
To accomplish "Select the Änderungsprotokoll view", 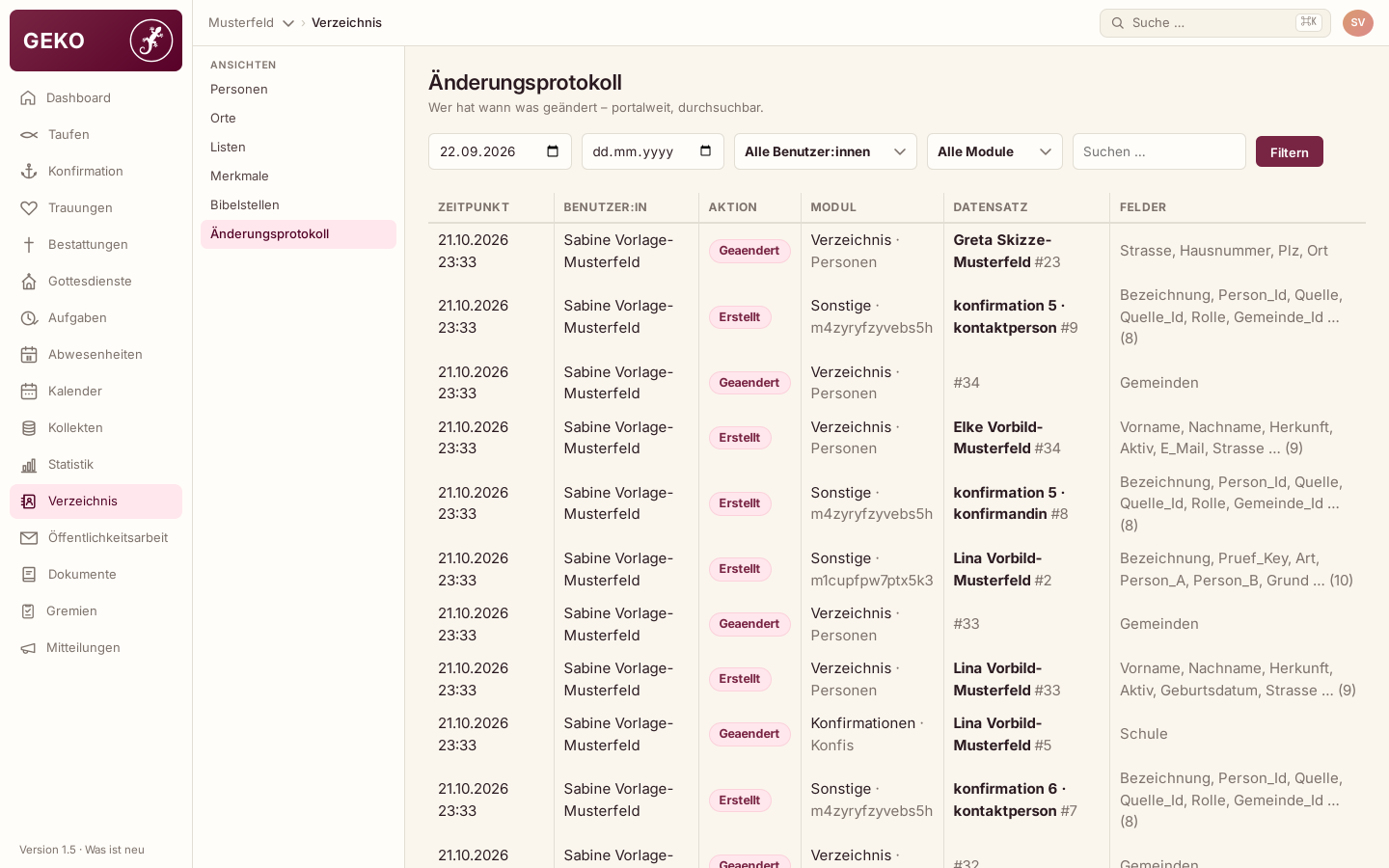I will pyautogui.click(x=298, y=233).
